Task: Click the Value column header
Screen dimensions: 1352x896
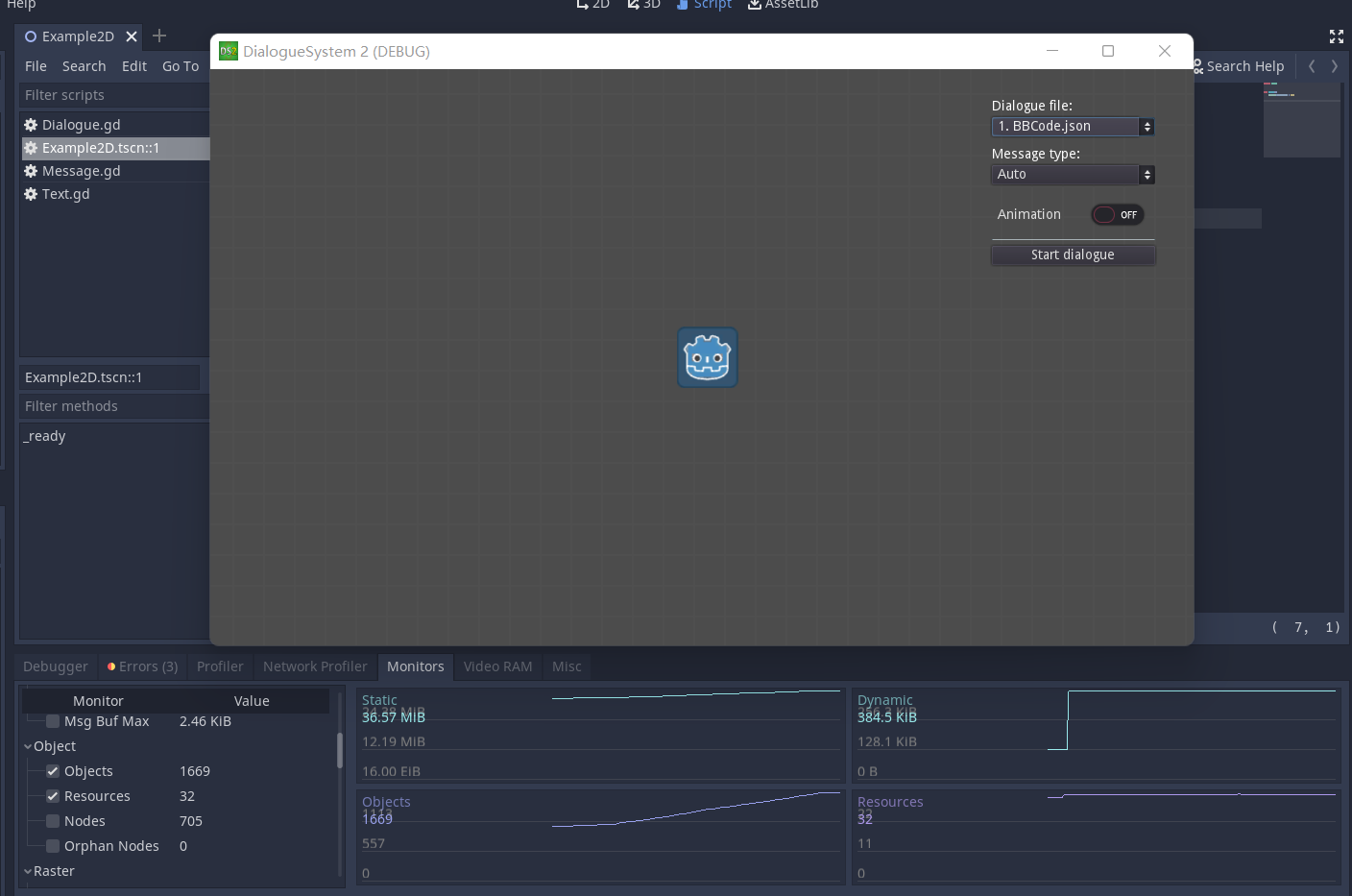Action: [252, 701]
